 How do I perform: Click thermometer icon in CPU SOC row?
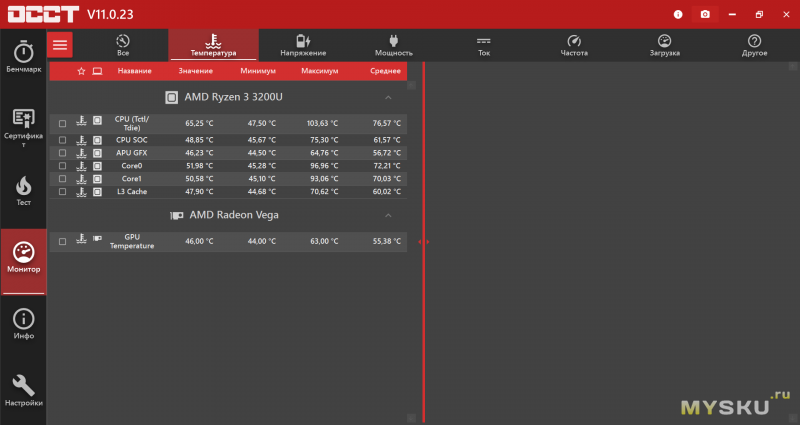tap(81, 140)
